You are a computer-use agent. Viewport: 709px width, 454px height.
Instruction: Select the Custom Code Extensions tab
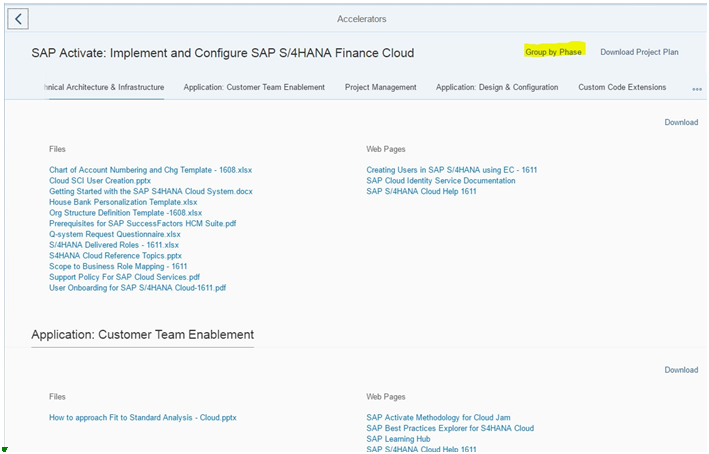click(622, 87)
